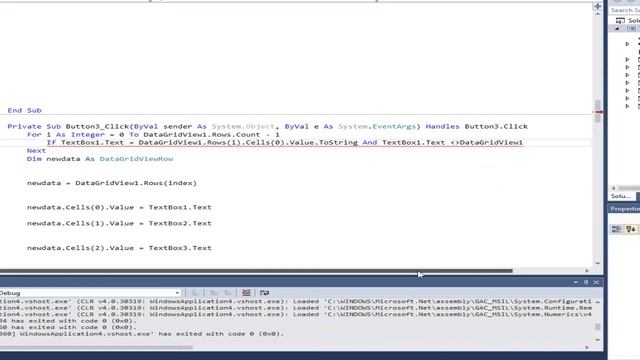Click the Properties panel title bar
Viewport: 640px width, 360px height.
[x=624, y=209]
